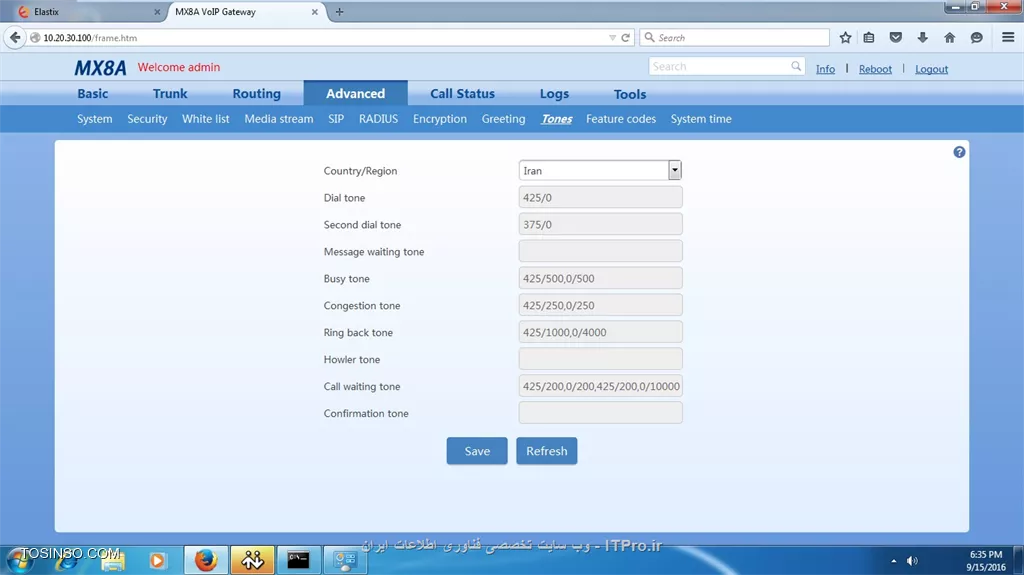Open the help question mark icon
Screen dimensions: 1024x575
[x=959, y=152]
